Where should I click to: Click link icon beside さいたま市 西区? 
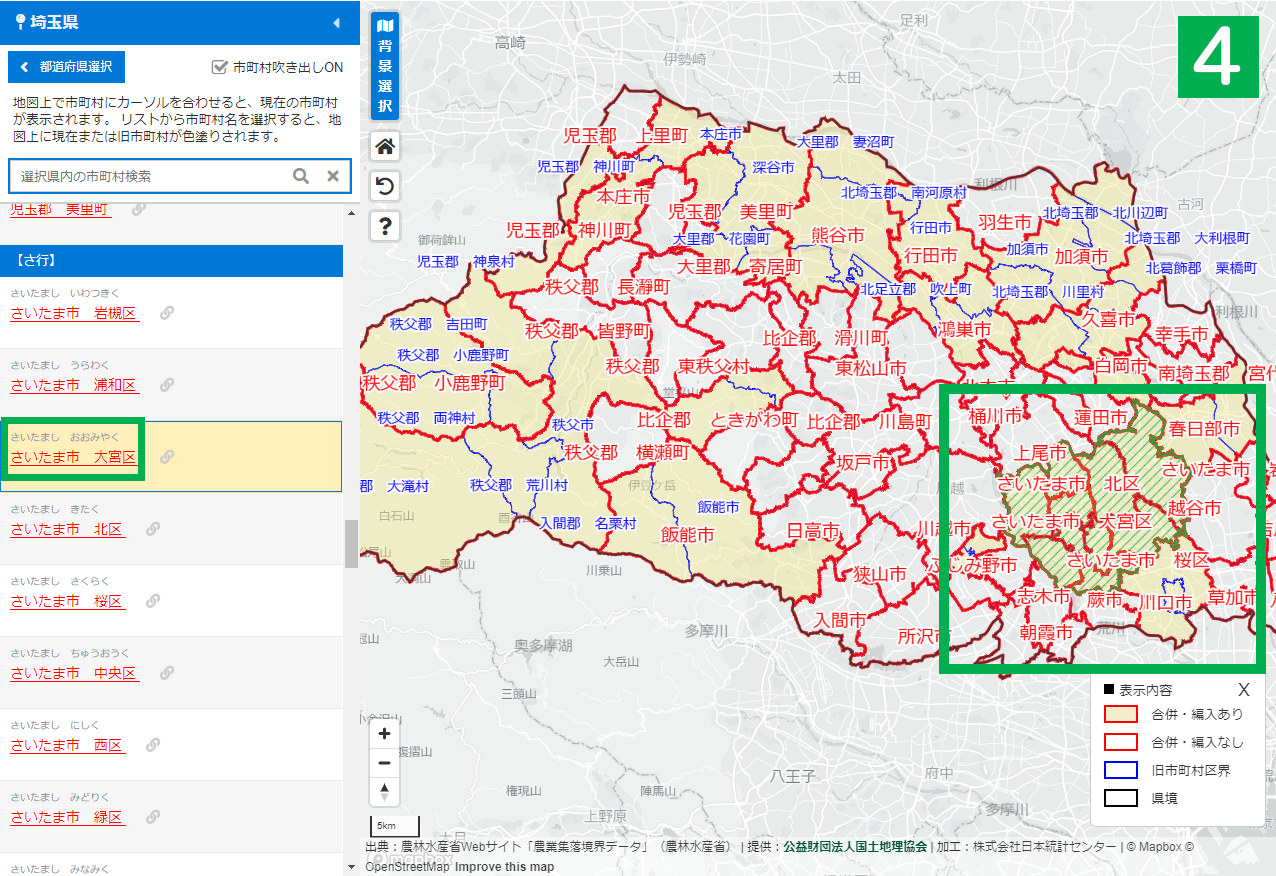tap(153, 745)
